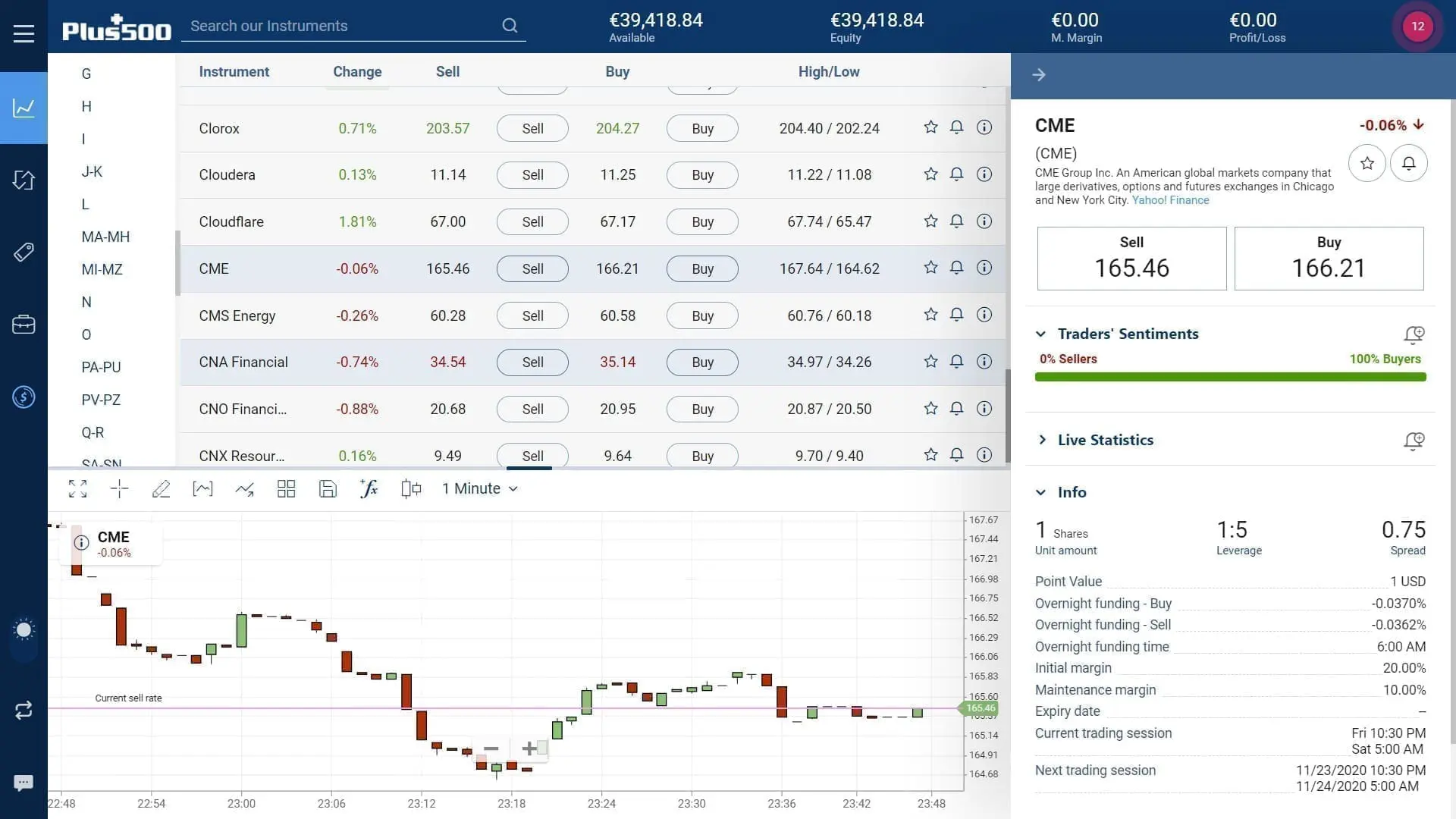Click Buy button for CME row
This screenshot has height=819, width=1456.
coord(702,268)
